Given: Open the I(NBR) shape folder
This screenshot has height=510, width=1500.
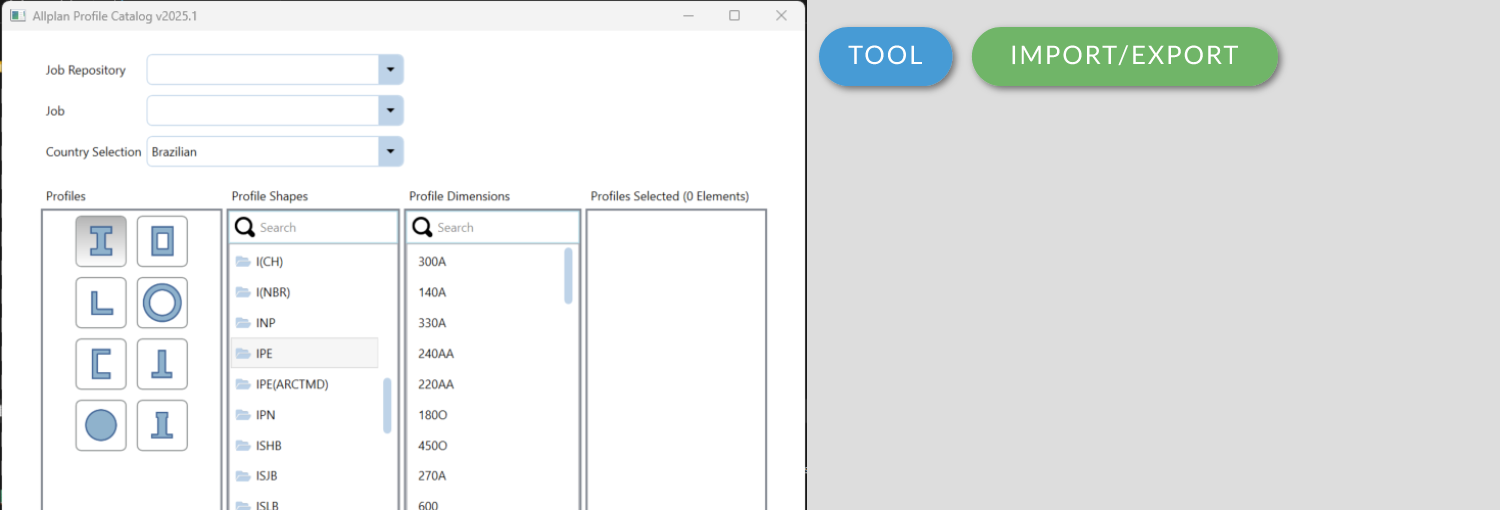Looking at the screenshot, I should click(272, 292).
